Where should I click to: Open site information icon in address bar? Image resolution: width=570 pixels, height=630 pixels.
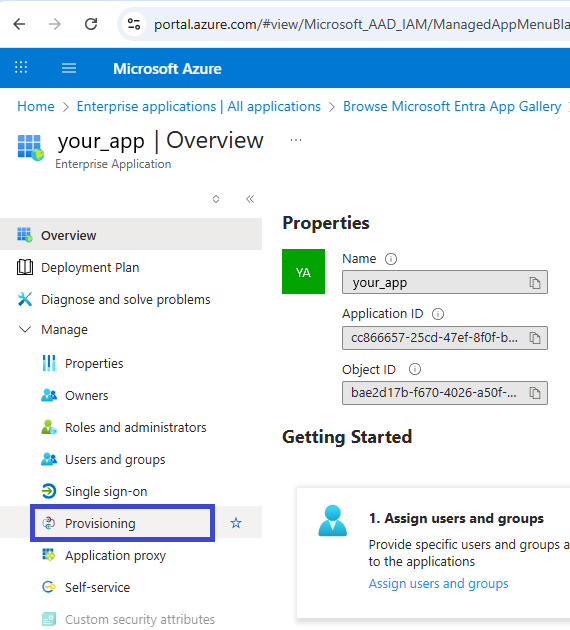point(134,25)
